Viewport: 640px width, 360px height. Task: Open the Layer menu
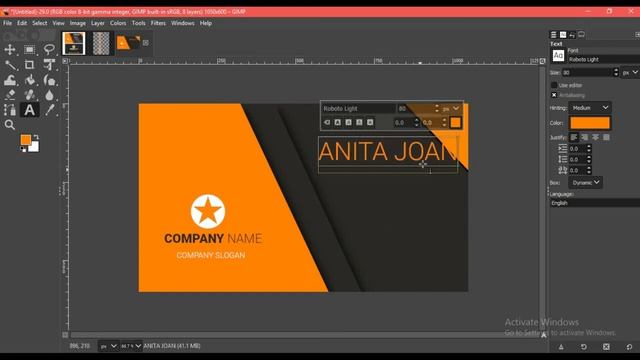98,23
